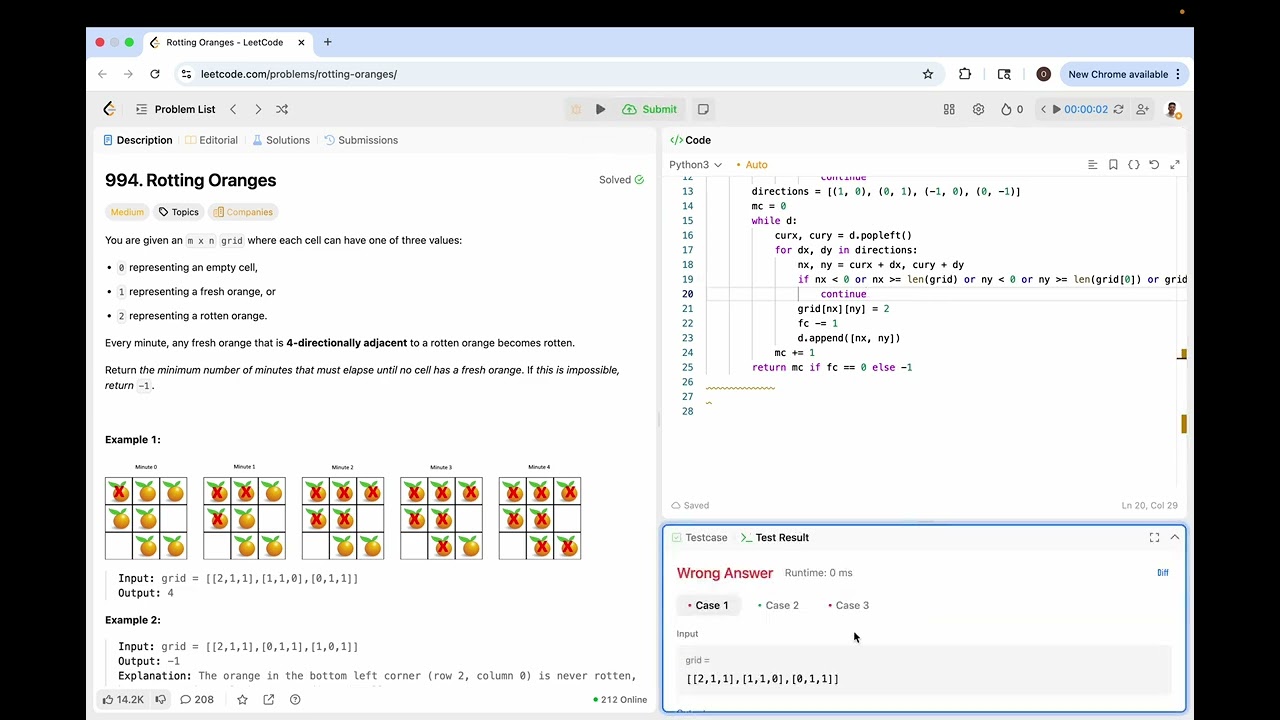Screen dimensions: 1280x720
Task: Like the problem with 14.2K thumbs up
Action: pyautogui.click(x=123, y=699)
